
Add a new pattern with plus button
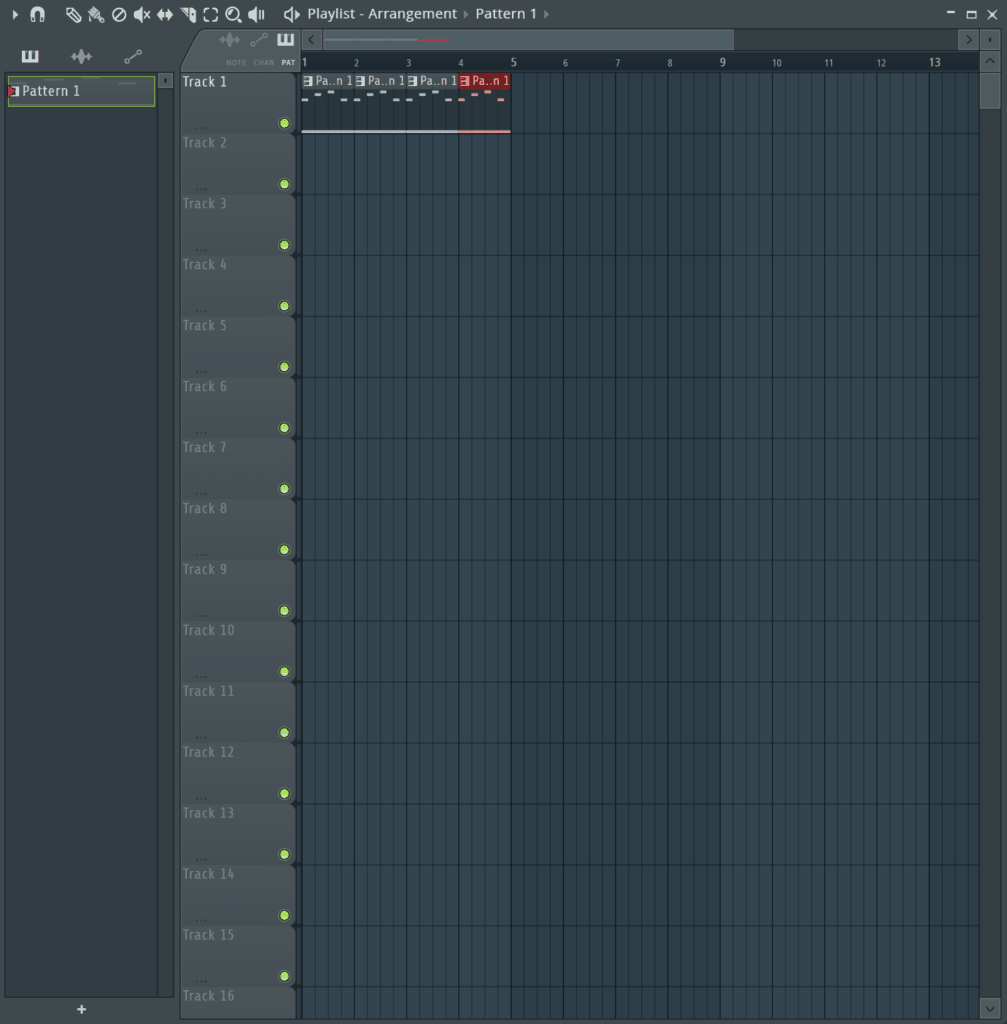(82, 1009)
